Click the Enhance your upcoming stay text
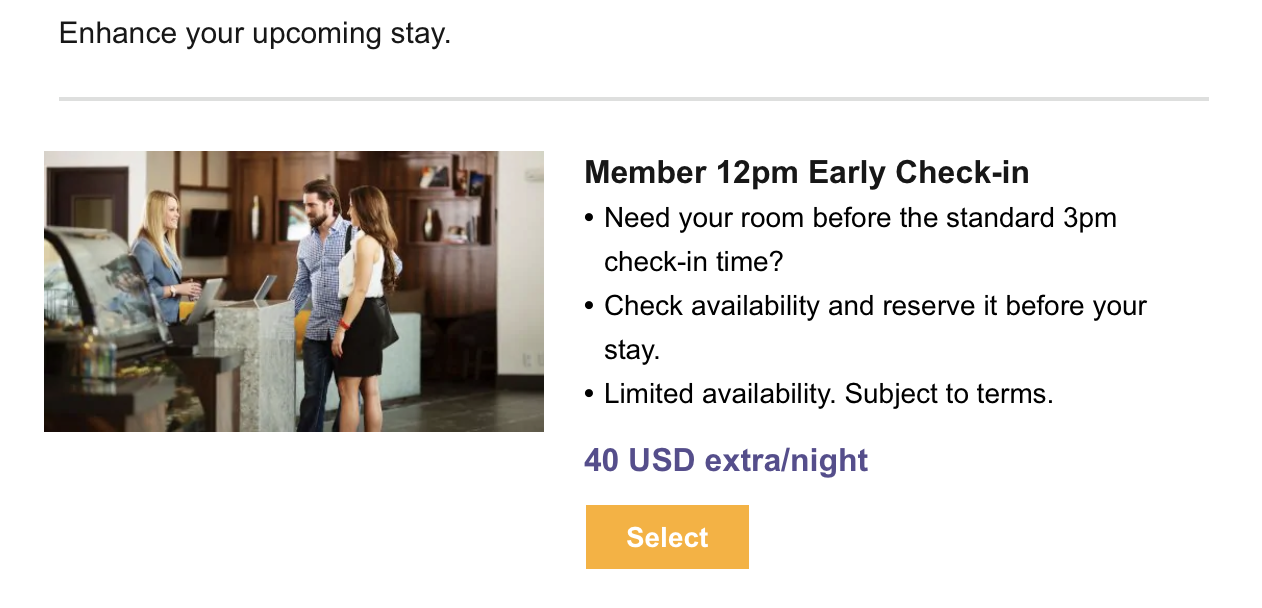 click(x=255, y=34)
